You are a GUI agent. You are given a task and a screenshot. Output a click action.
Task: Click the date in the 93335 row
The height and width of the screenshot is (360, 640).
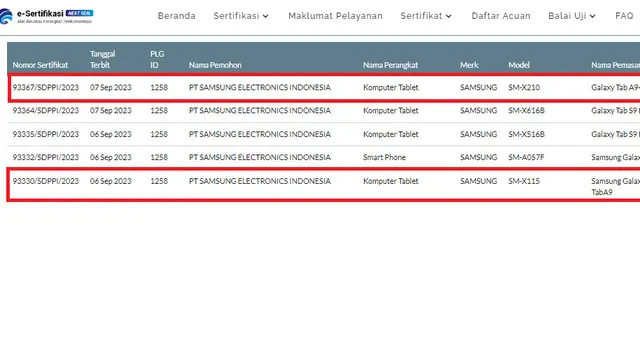111,134
